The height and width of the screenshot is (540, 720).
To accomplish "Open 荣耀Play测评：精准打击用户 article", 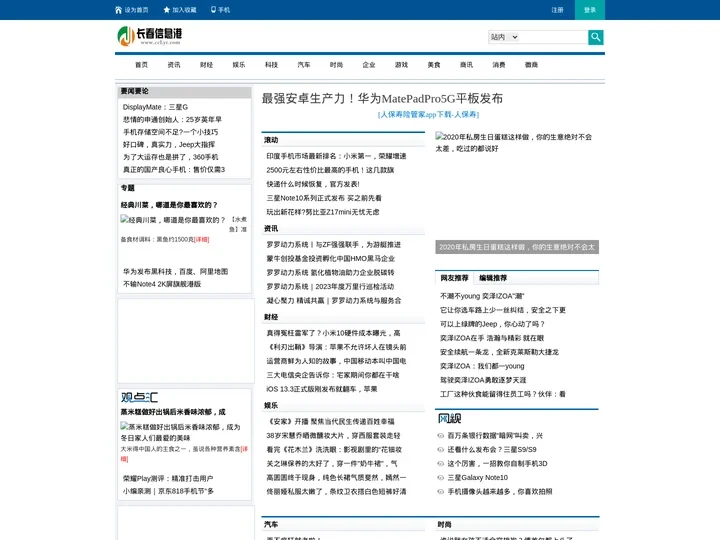I will click(x=168, y=478).
